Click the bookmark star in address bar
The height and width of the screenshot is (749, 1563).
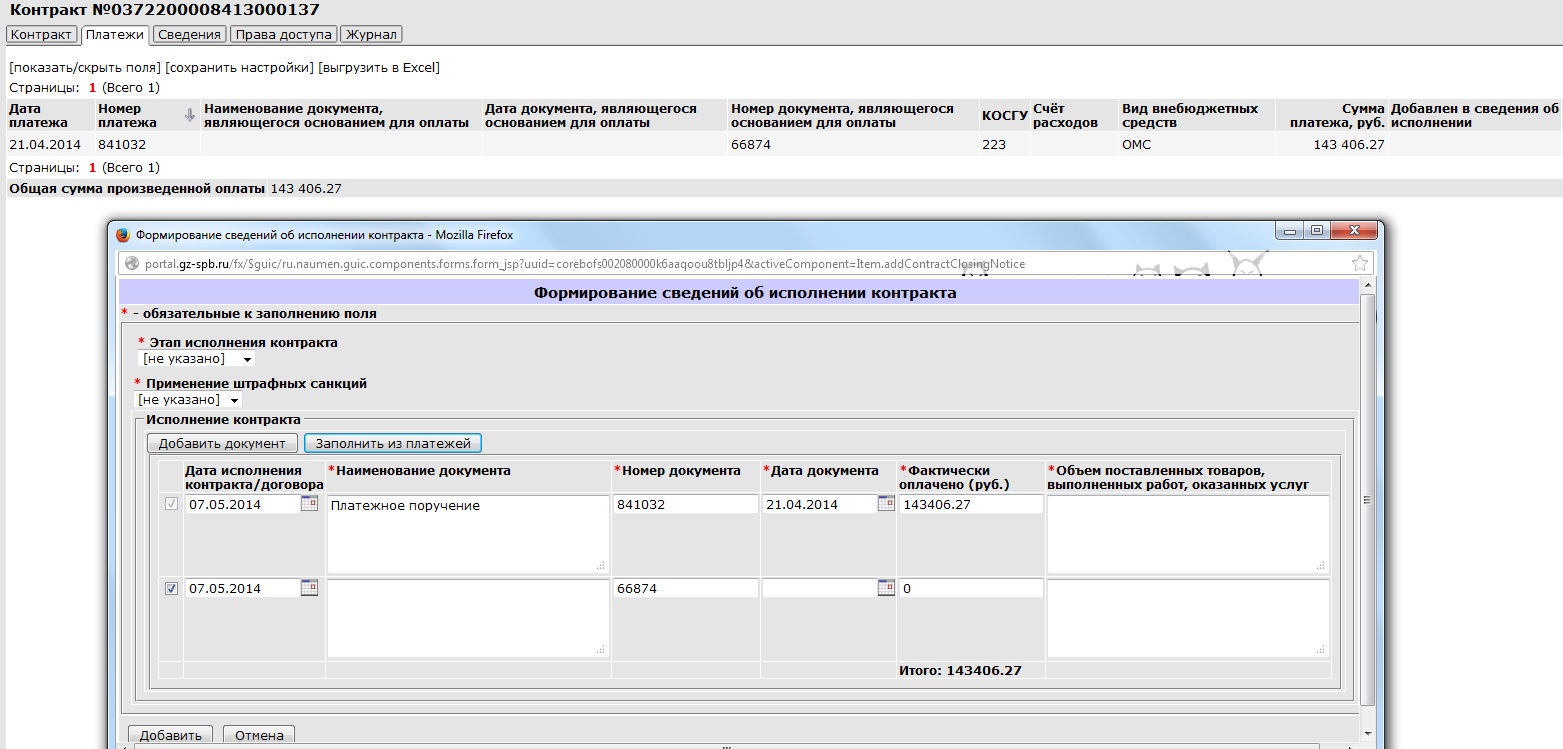[1359, 264]
